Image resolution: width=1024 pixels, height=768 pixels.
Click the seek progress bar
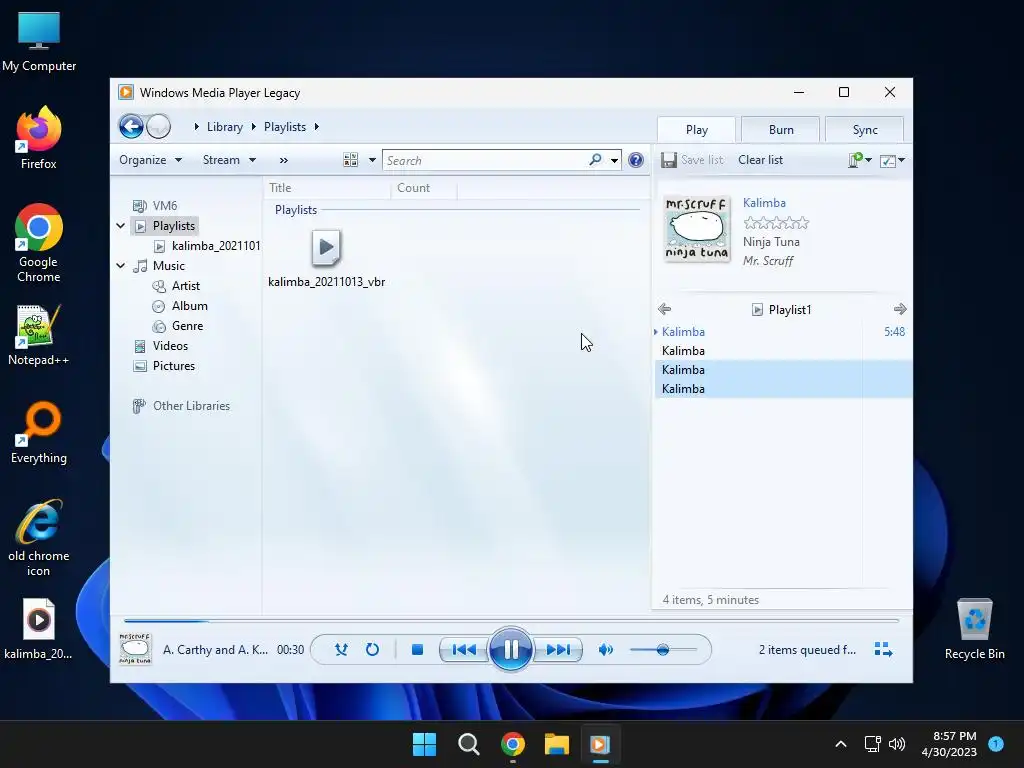(x=511, y=620)
